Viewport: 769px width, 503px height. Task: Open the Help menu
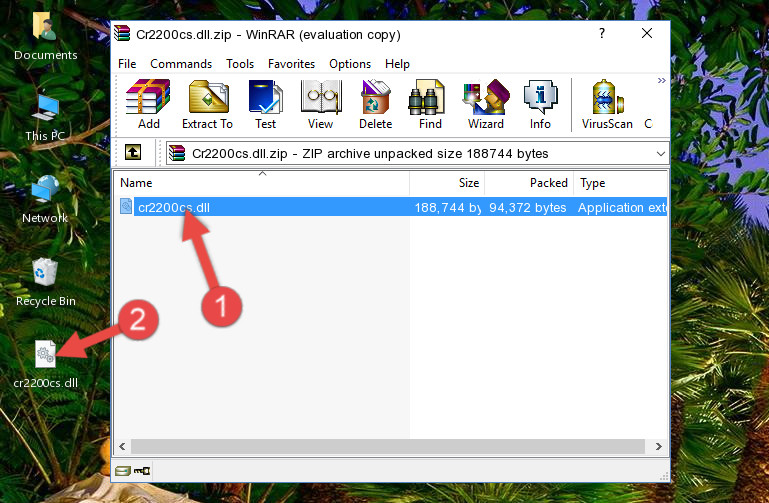pos(397,64)
